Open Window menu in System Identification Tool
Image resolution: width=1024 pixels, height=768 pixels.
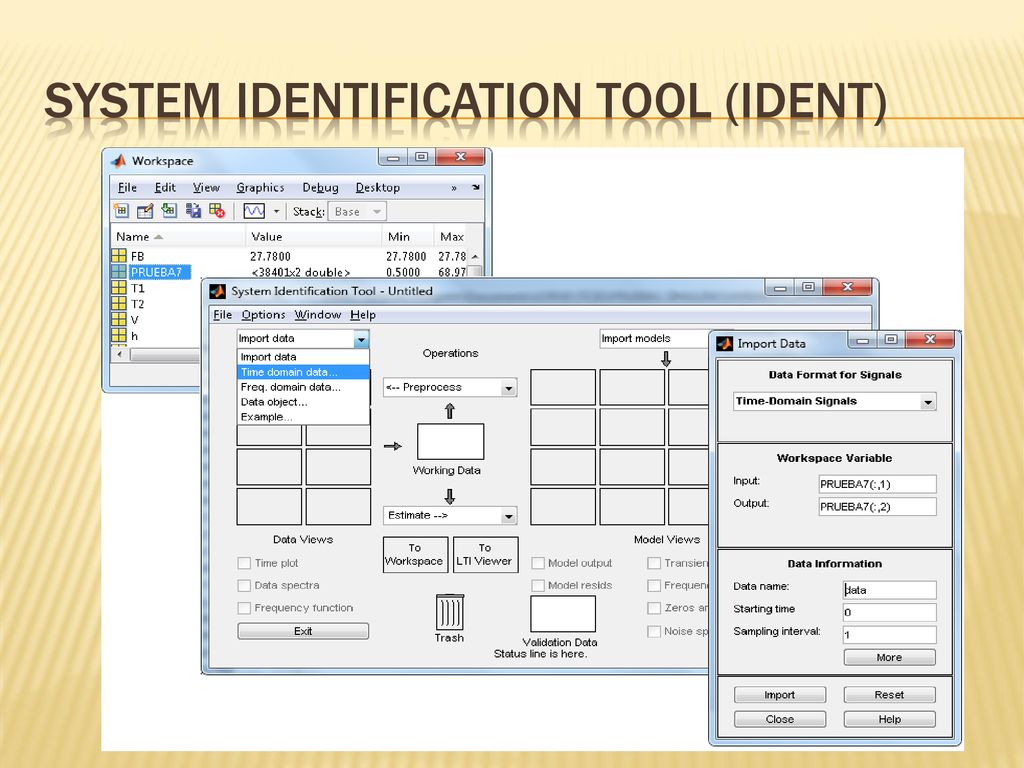pos(317,315)
